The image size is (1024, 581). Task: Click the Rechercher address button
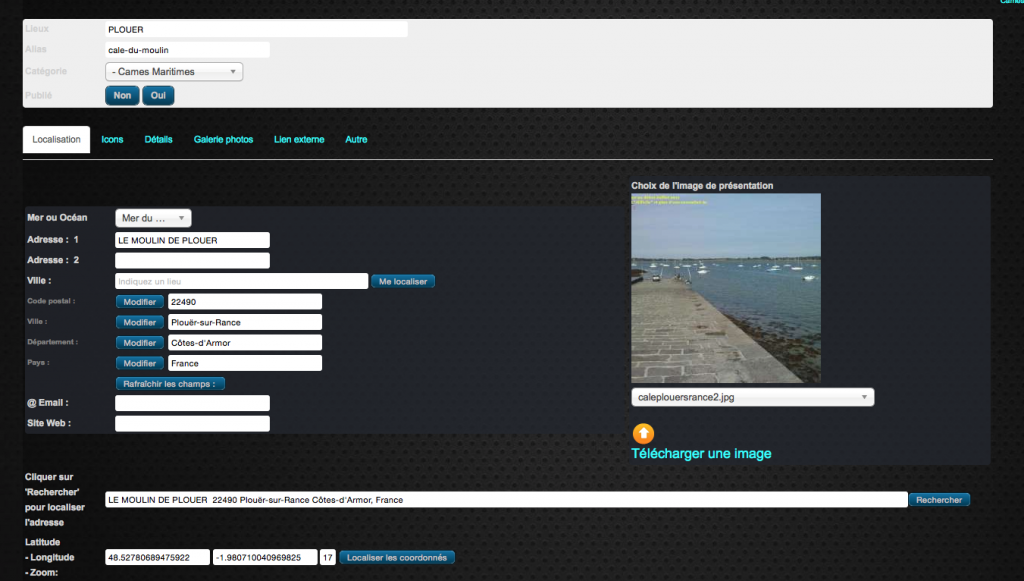pyautogui.click(x=939, y=499)
